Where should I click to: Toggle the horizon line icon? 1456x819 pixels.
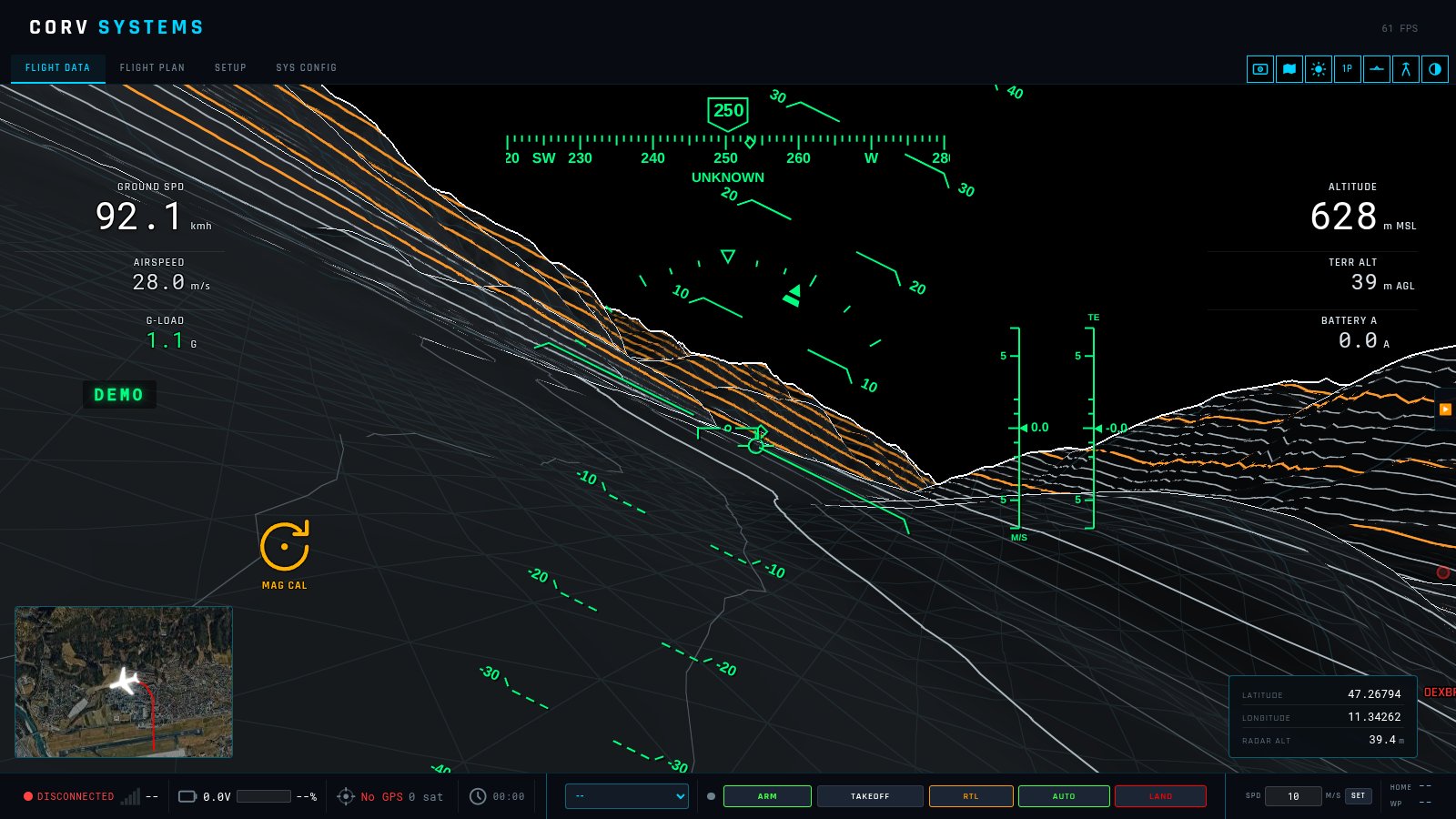[1377, 69]
